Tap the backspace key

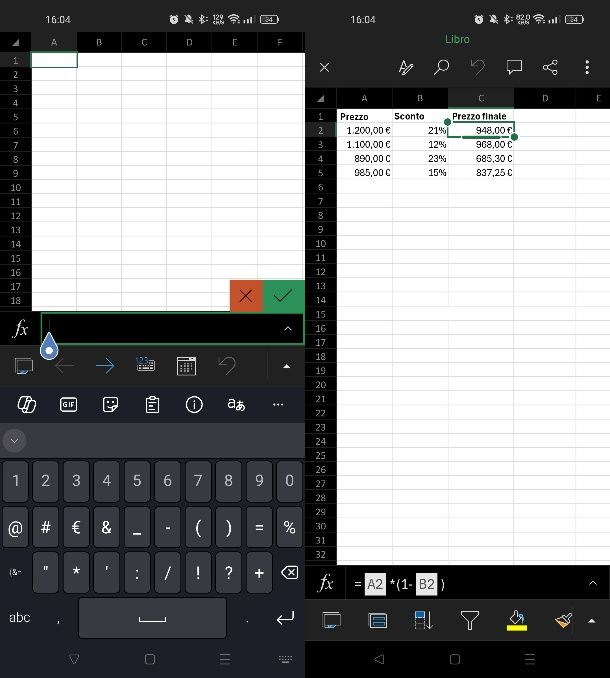[289, 573]
